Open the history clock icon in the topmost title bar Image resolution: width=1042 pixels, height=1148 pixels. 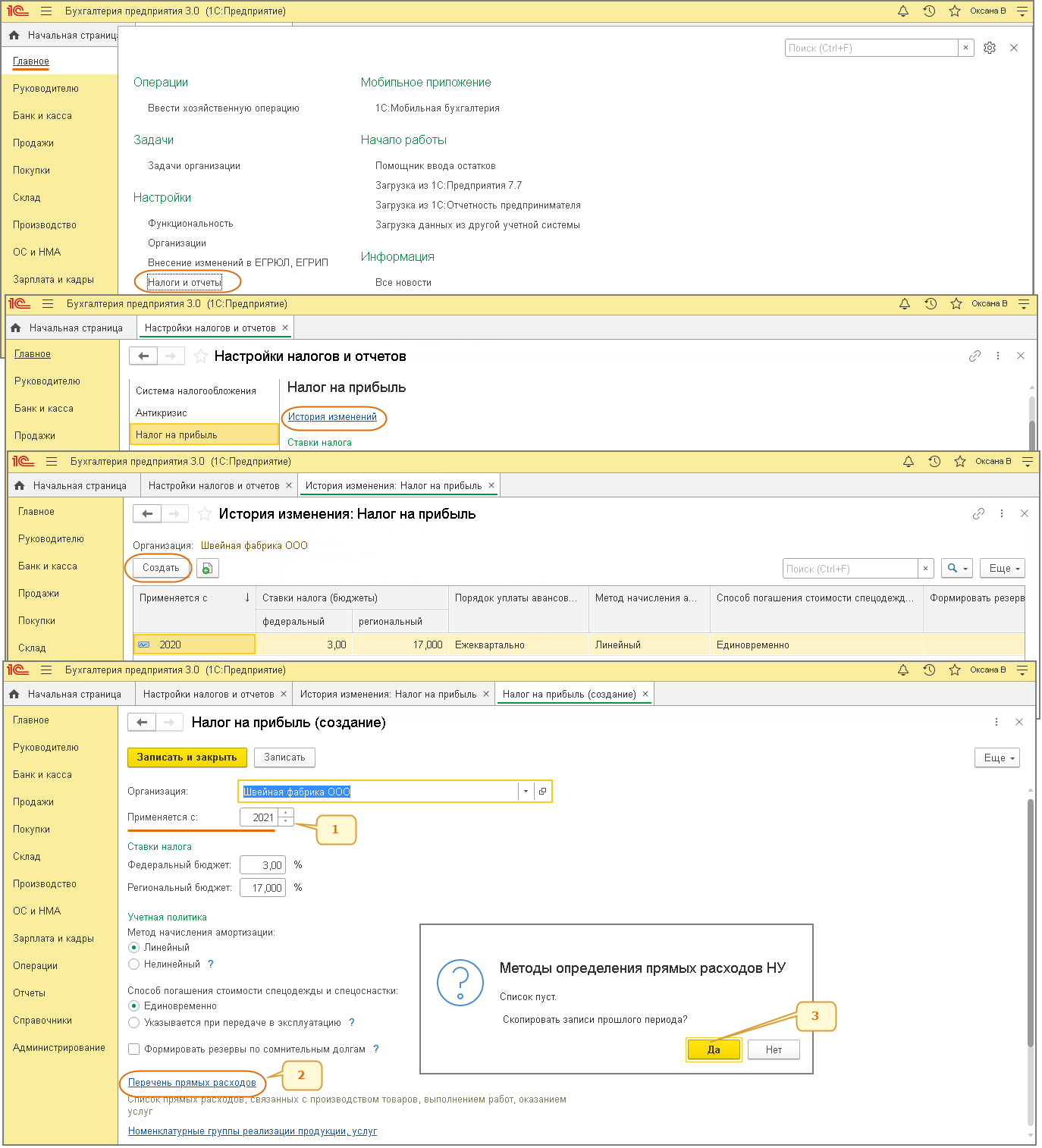tap(929, 11)
